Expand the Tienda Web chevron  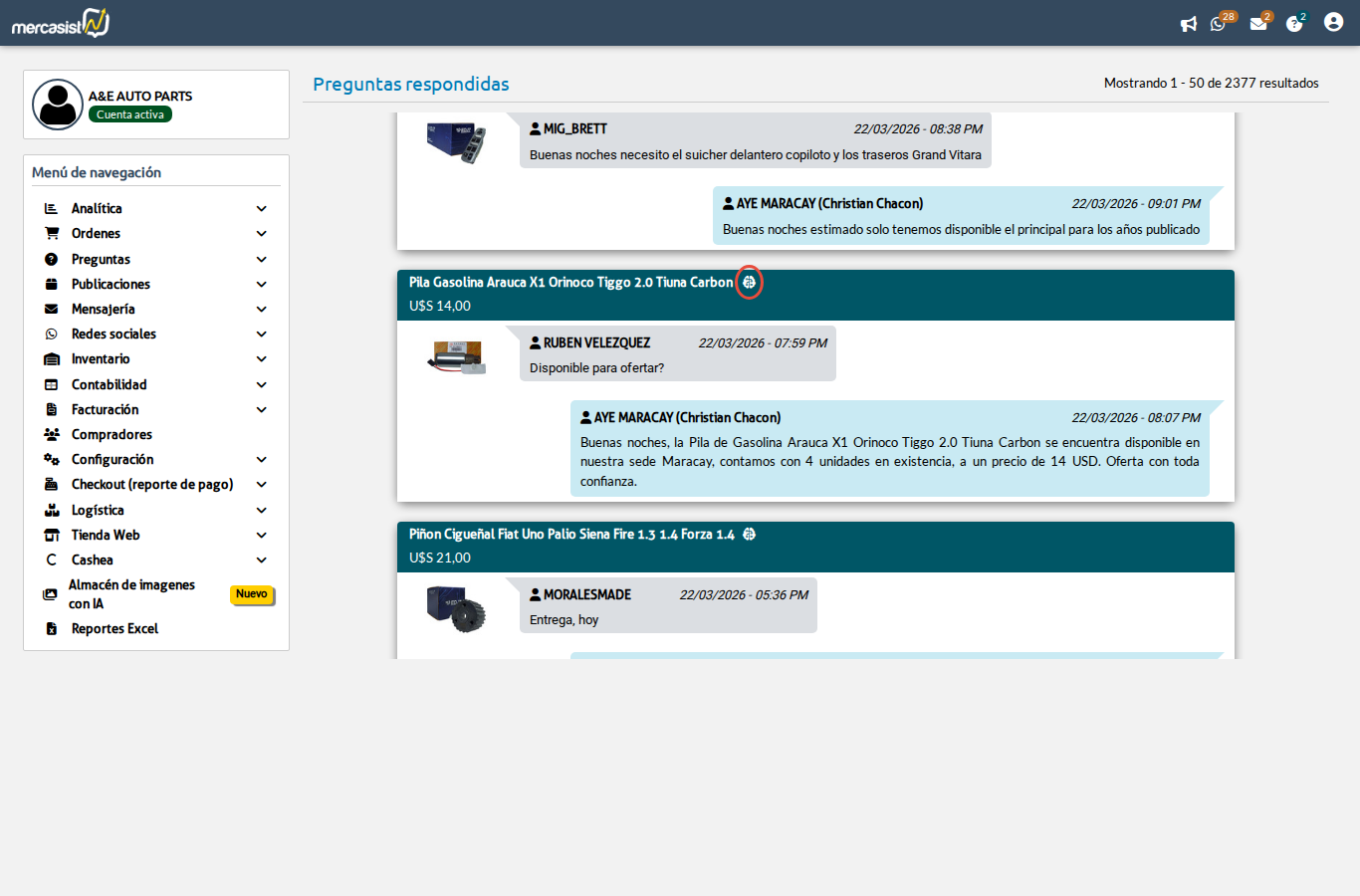262,536
